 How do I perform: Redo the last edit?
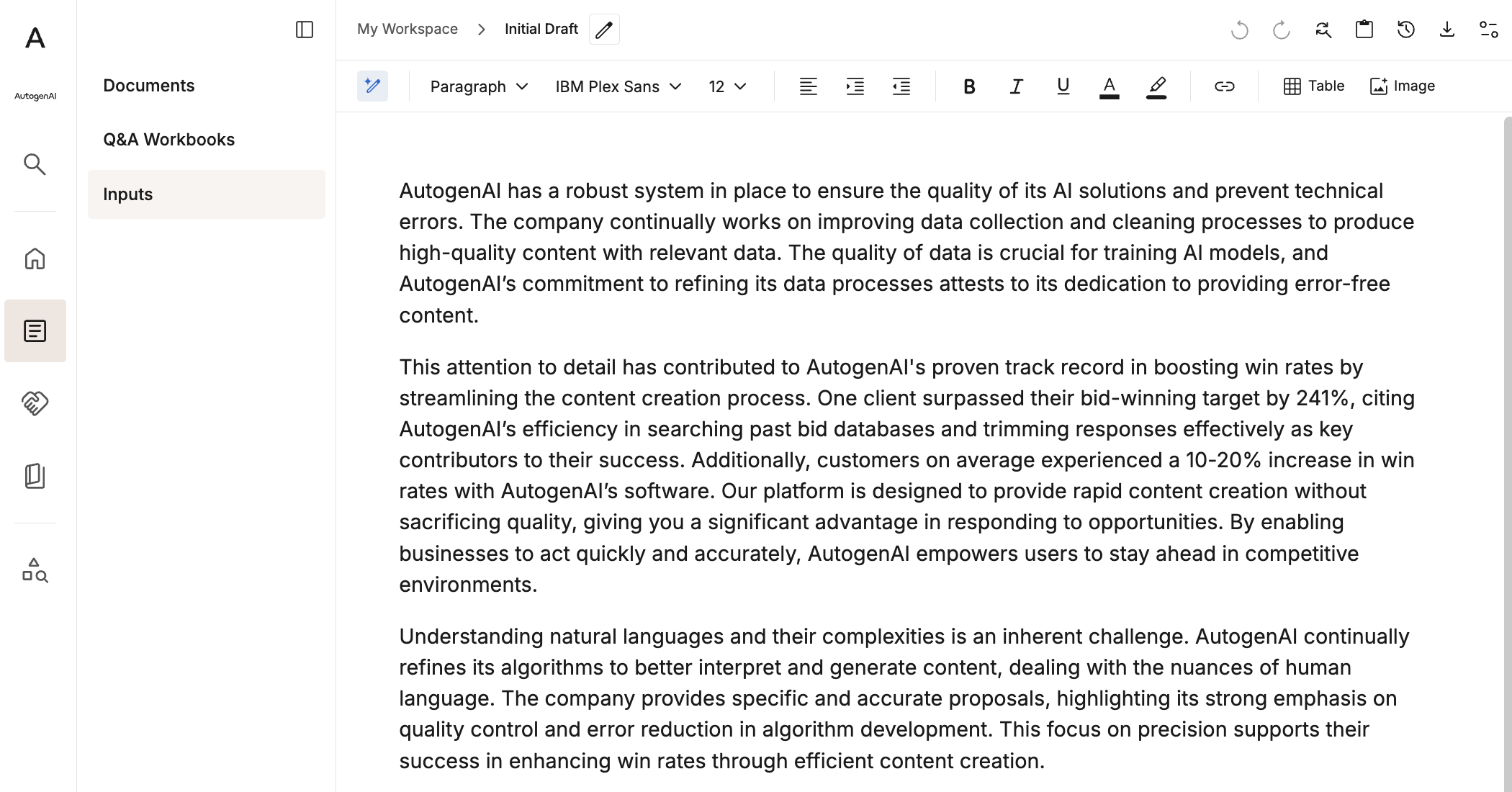pos(1281,30)
